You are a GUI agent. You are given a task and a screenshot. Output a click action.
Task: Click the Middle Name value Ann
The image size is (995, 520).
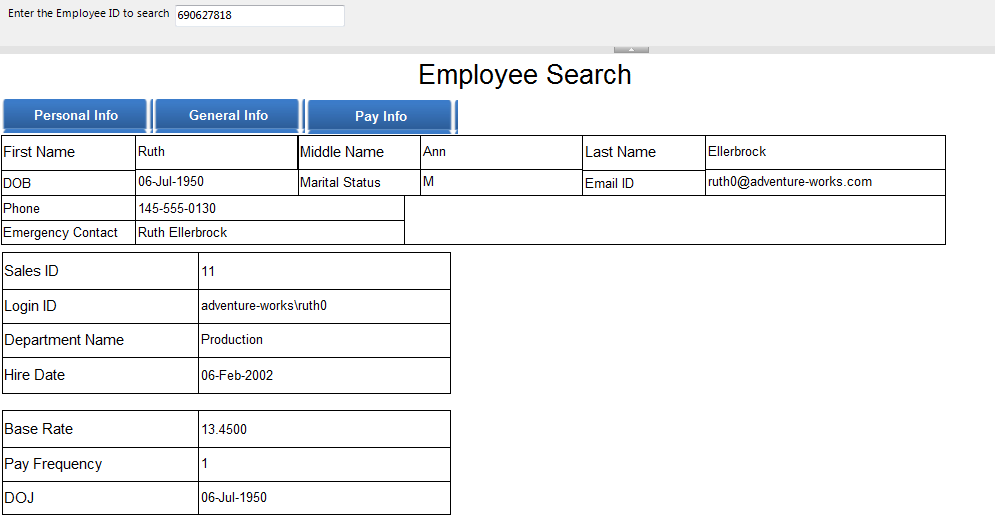click(x=435, y=152)
